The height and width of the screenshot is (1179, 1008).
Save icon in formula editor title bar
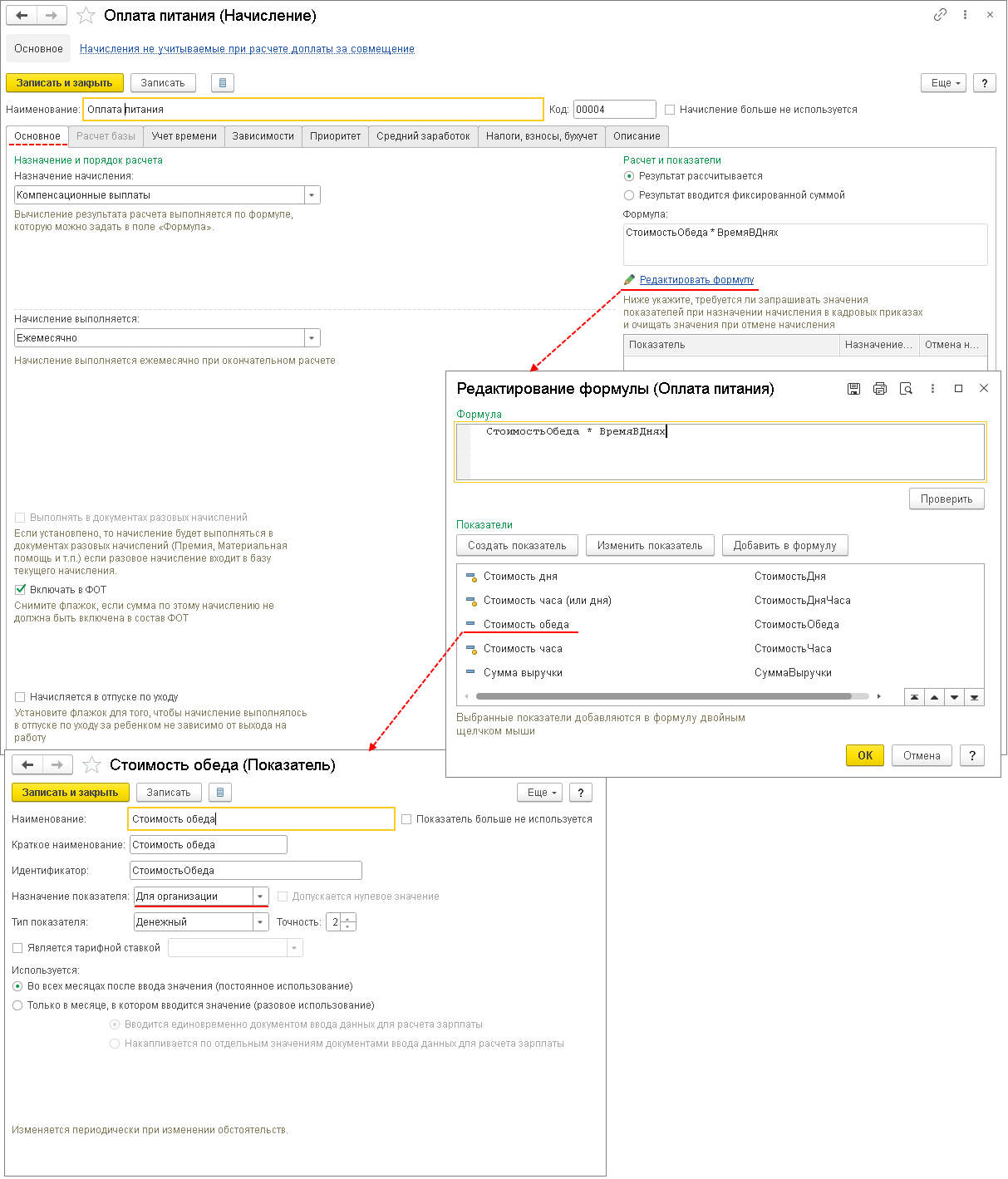click(x=853, y=389)
